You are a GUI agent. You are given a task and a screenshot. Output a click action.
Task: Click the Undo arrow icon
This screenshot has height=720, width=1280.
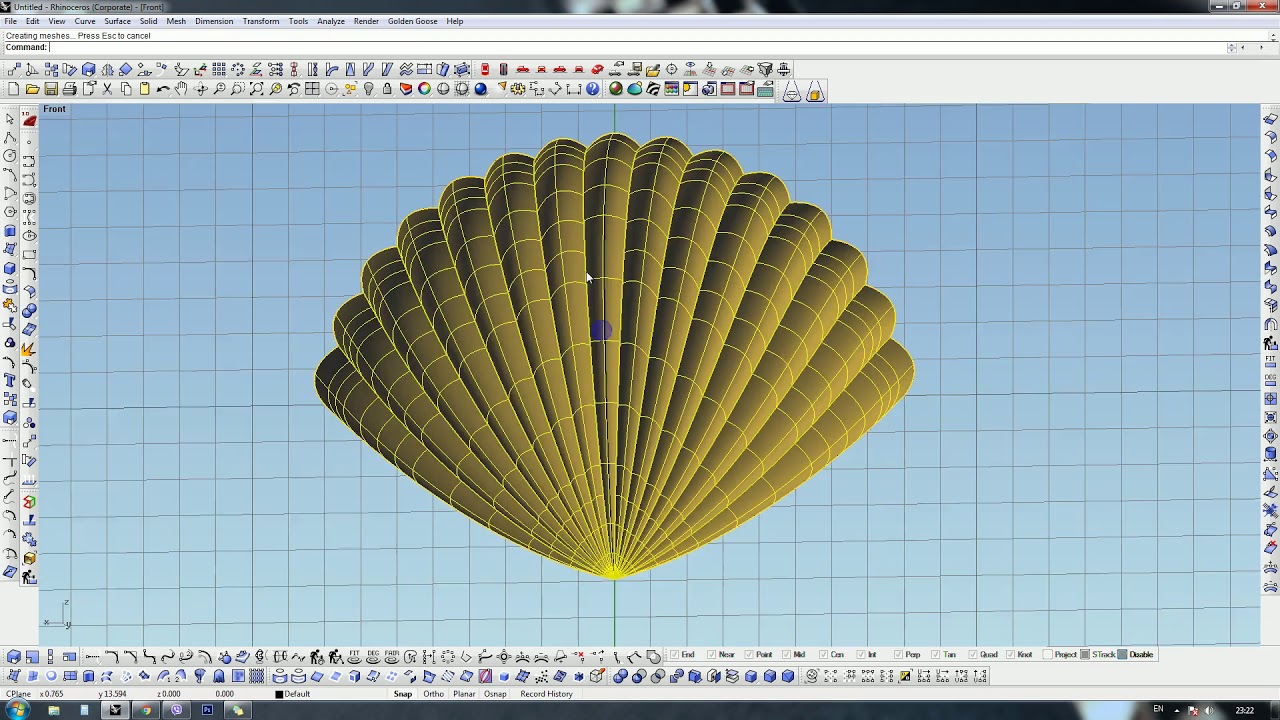point(163,90)
